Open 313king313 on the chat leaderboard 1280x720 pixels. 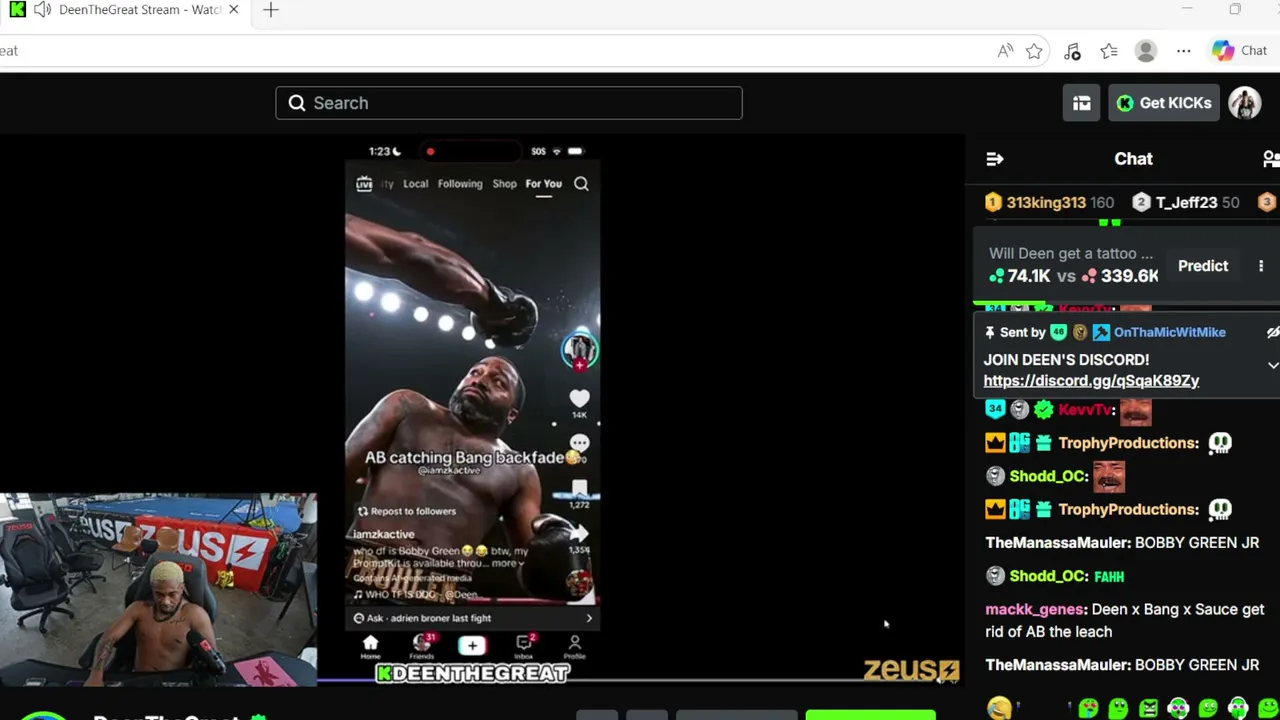click(x=1049, y=202)
